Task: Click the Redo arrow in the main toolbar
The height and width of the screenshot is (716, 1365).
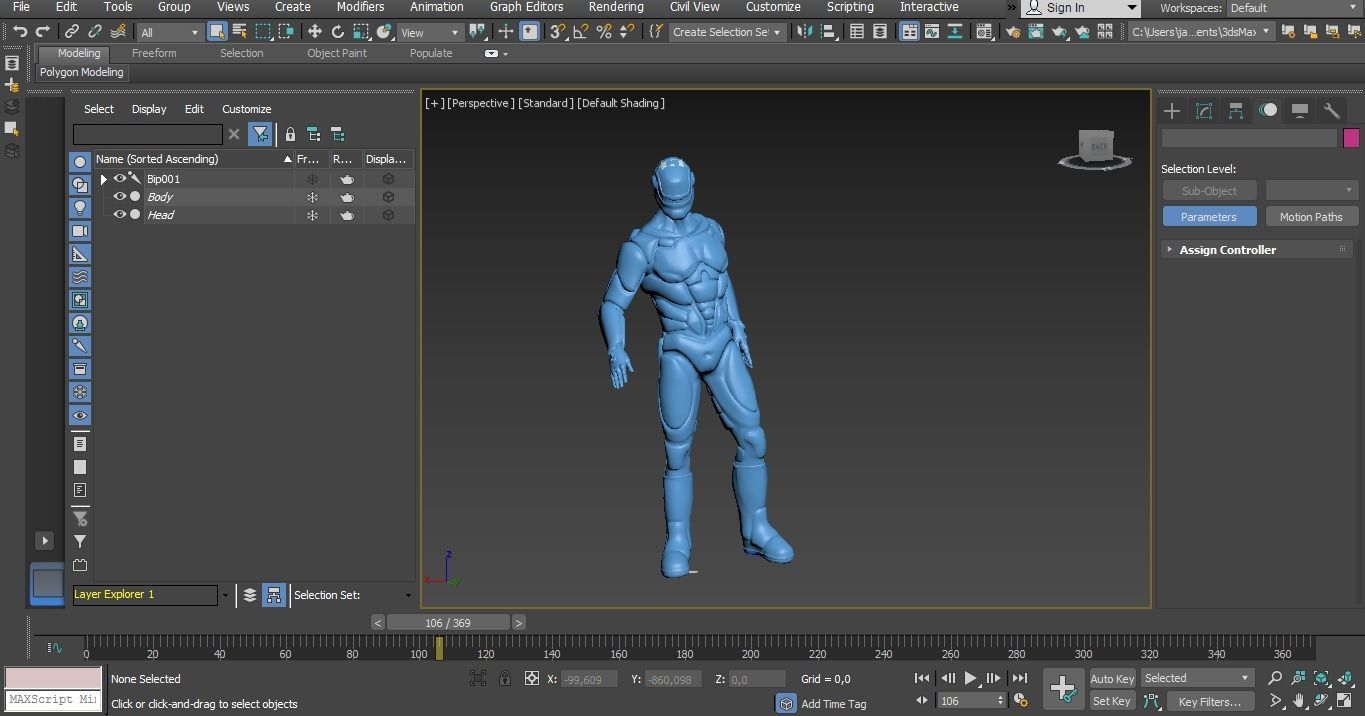Action: (42, 32)
